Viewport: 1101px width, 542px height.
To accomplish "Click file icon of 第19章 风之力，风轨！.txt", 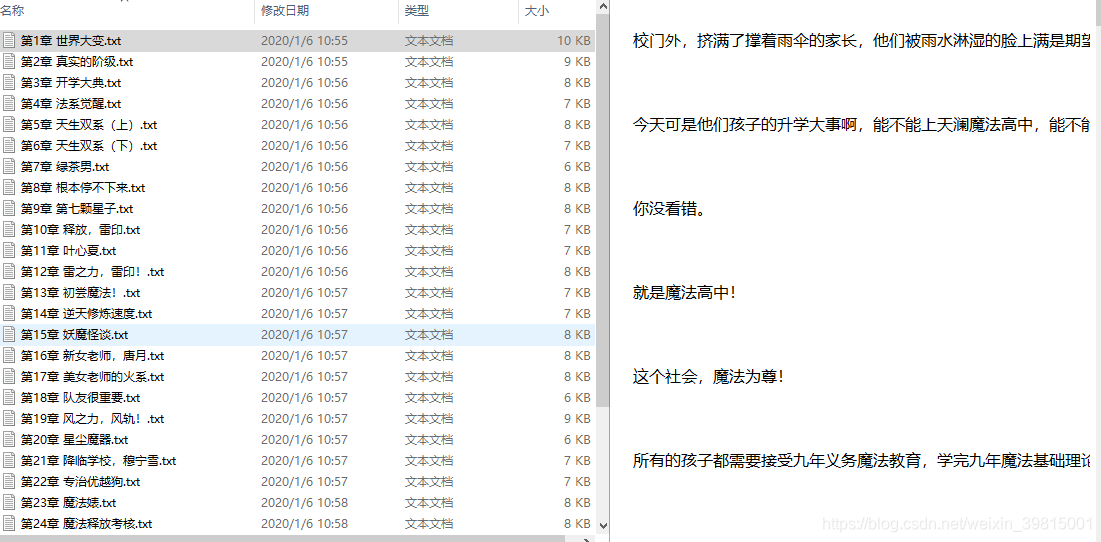I will tap(8, 419).
